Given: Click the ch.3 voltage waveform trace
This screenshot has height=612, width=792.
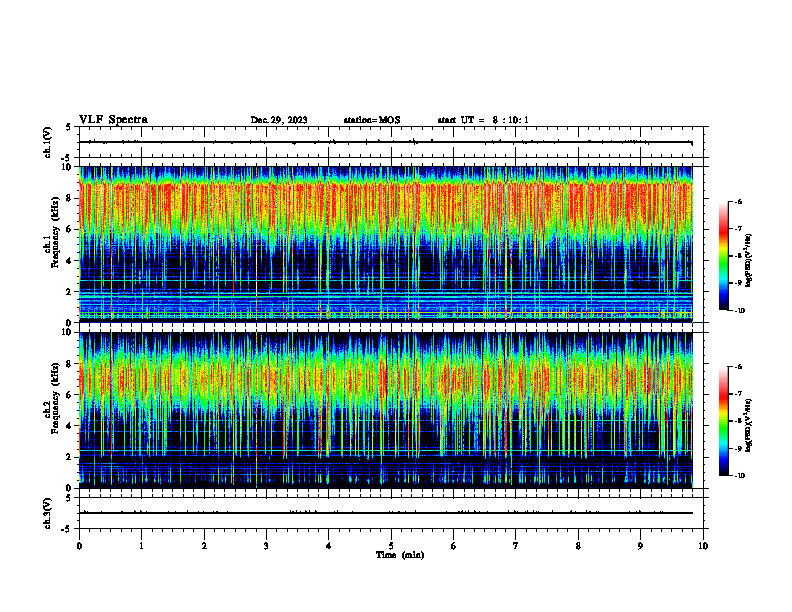Looking at the screenshot, I should [386, 513].
